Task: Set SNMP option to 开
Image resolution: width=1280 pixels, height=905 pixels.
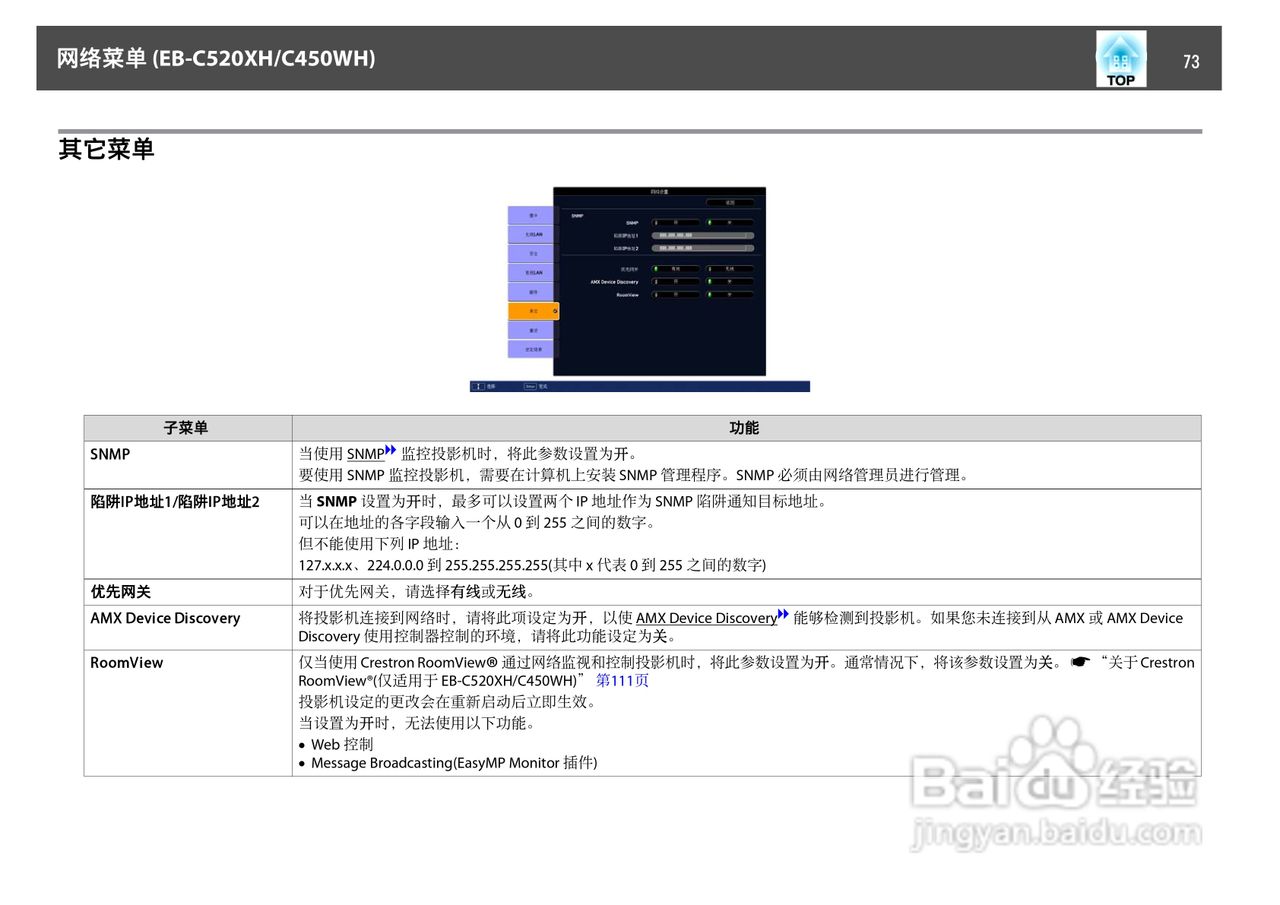Action: coord(676,223)
